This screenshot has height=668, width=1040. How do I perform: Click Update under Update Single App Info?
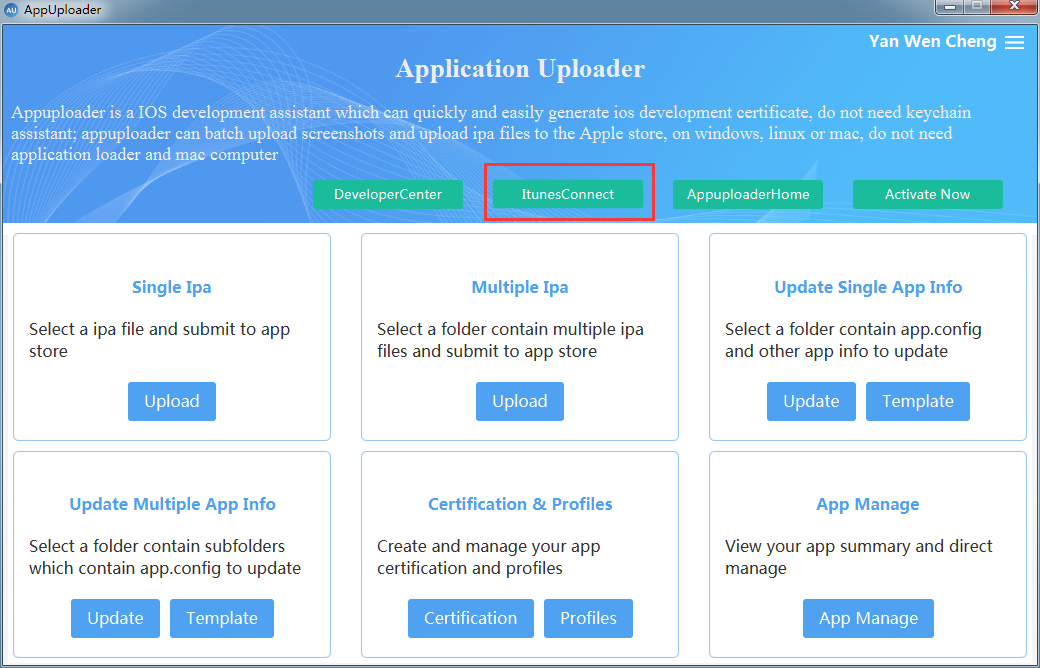pyautogui.click(x=811, y=401)
